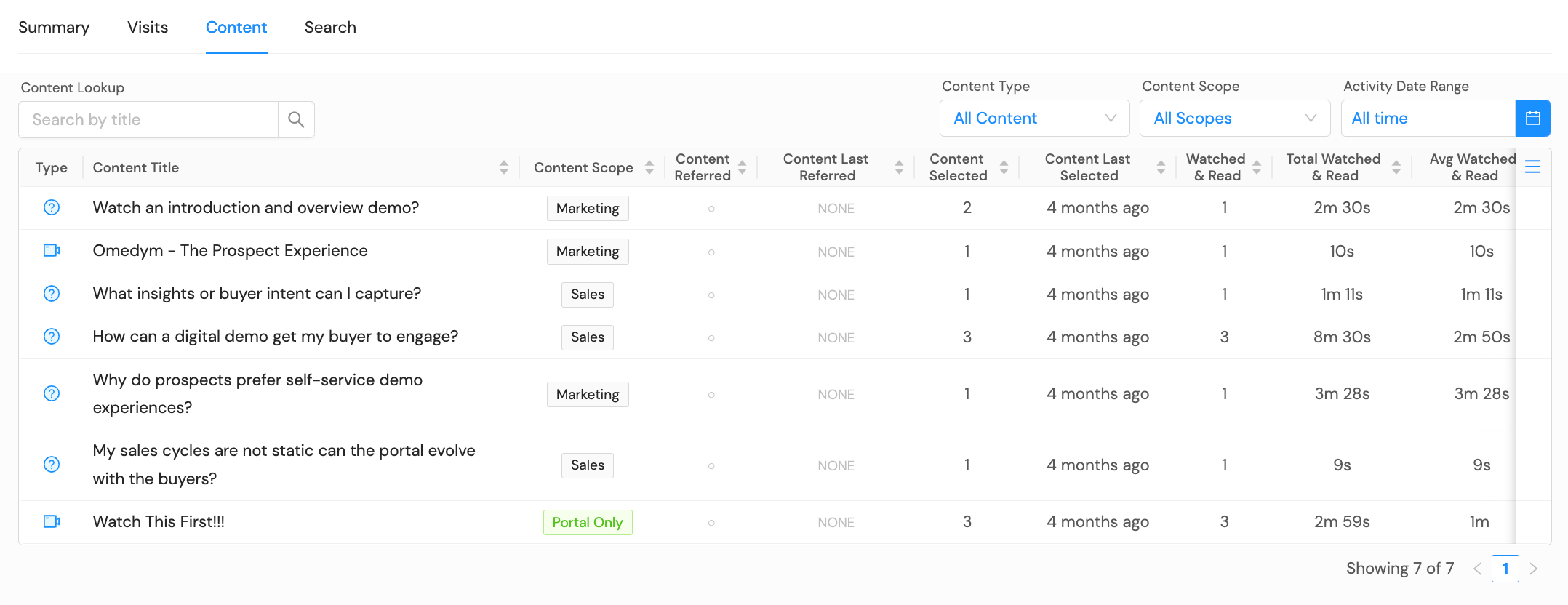Click the video icon for Omedym Prospect Experience
The image size is (1568, 605).
52,250
